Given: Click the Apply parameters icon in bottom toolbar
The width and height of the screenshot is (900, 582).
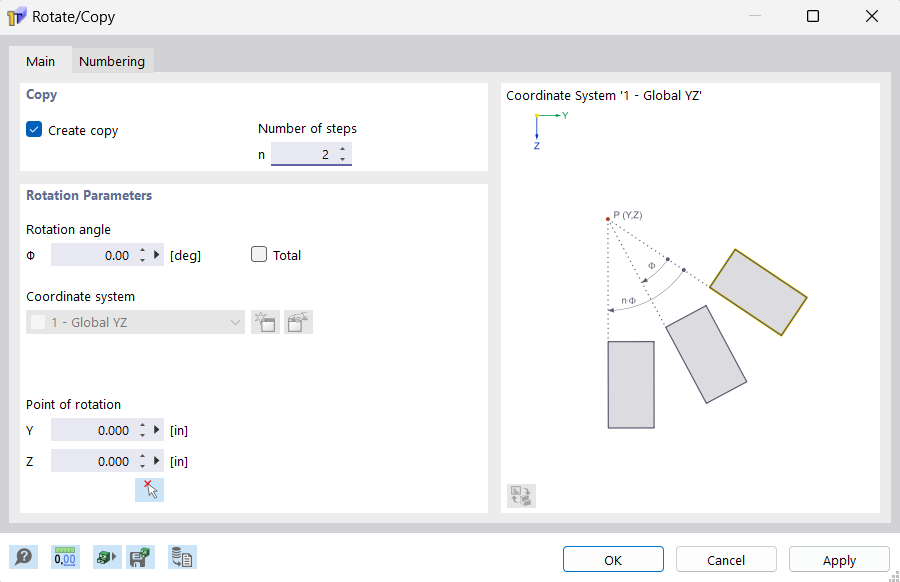Looking at the screenshot, I should point(107,557).
